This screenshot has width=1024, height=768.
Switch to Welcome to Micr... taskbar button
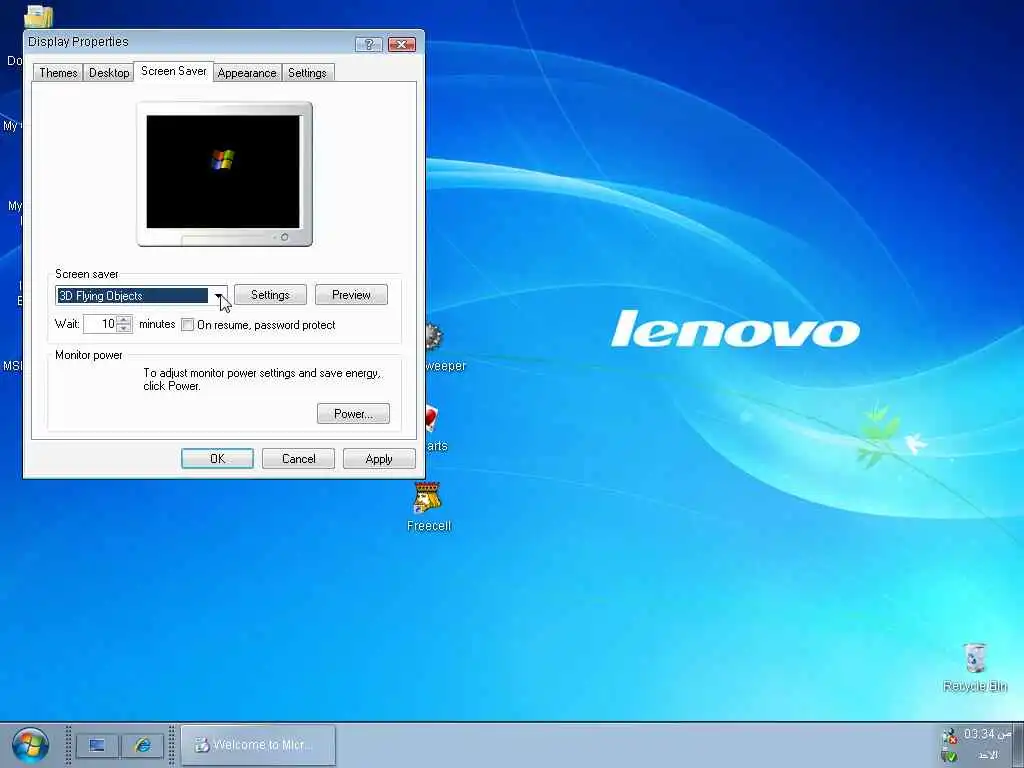tap(259, 744)
